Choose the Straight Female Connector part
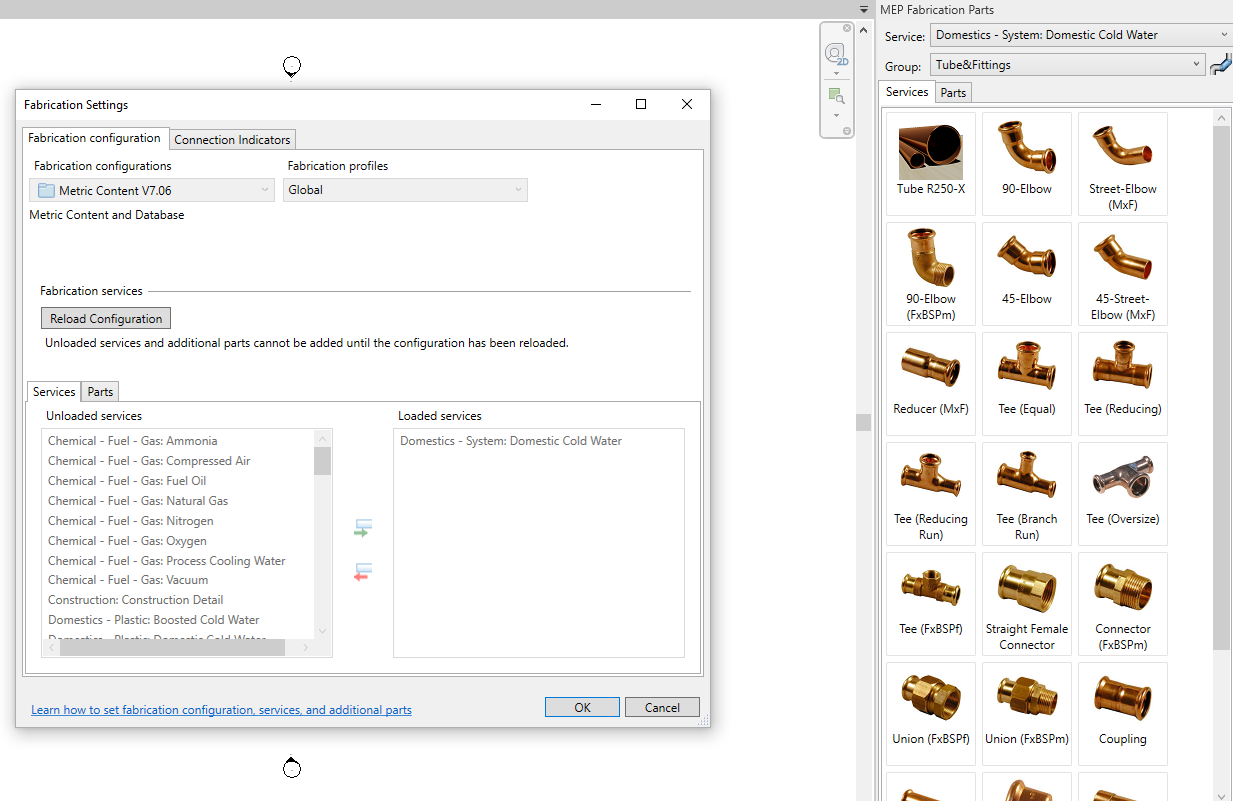 point(1027,603)
